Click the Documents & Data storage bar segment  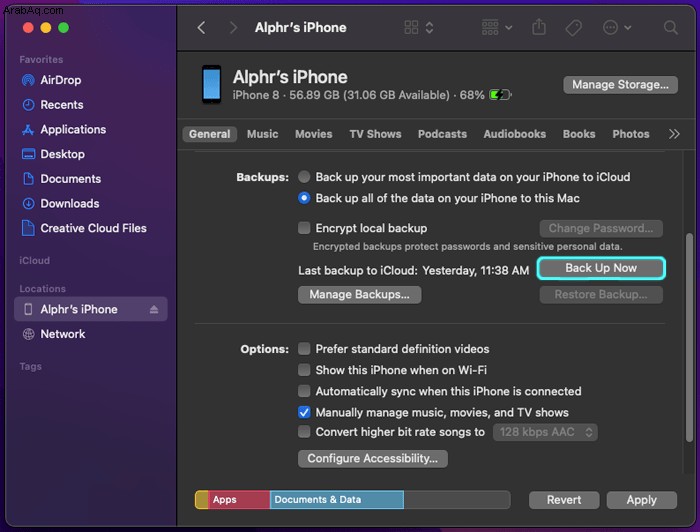(x=336, y=500)
